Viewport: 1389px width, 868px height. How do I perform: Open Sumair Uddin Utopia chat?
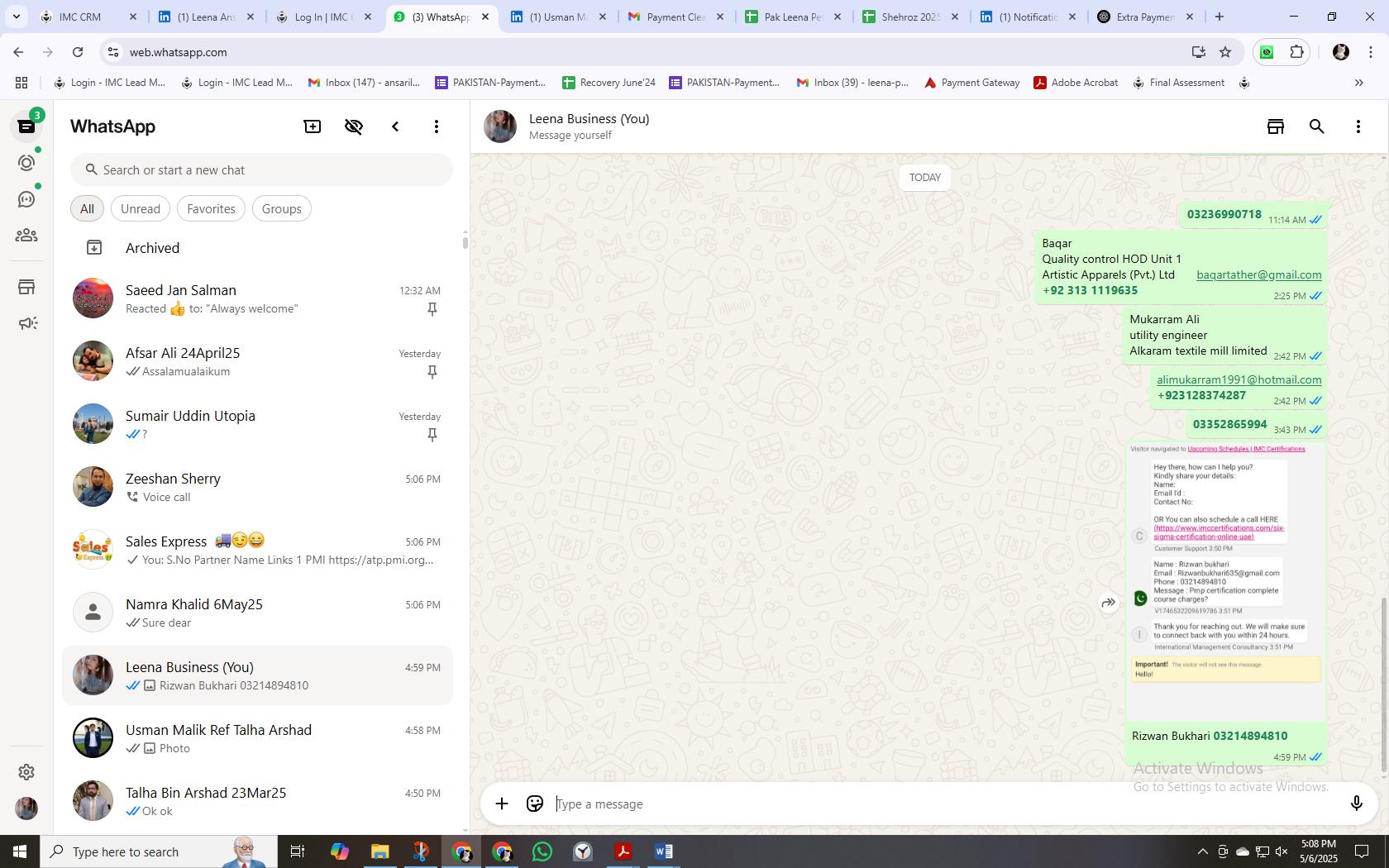258,424
